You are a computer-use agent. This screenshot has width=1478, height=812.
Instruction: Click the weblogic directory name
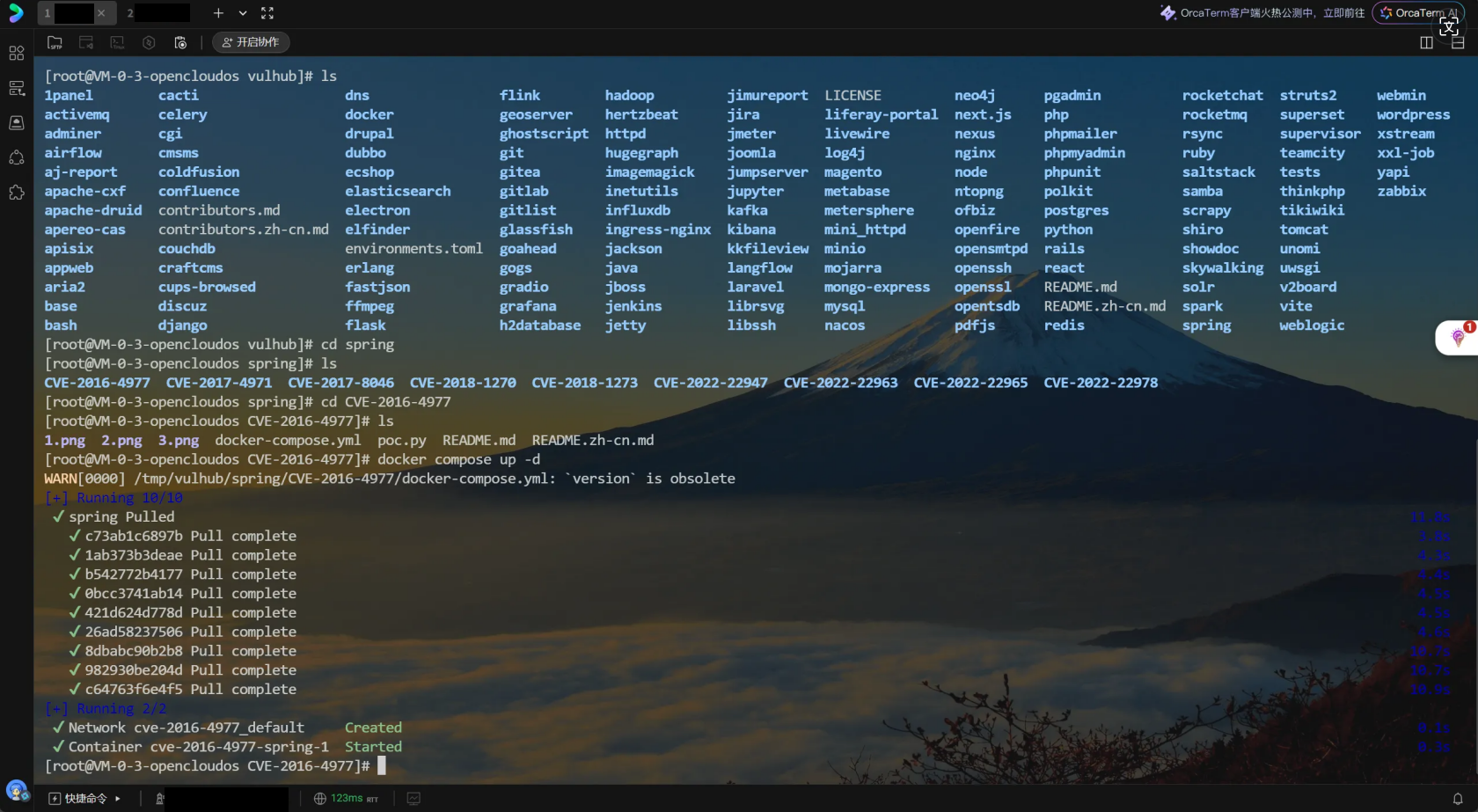tap(1312, 326)
